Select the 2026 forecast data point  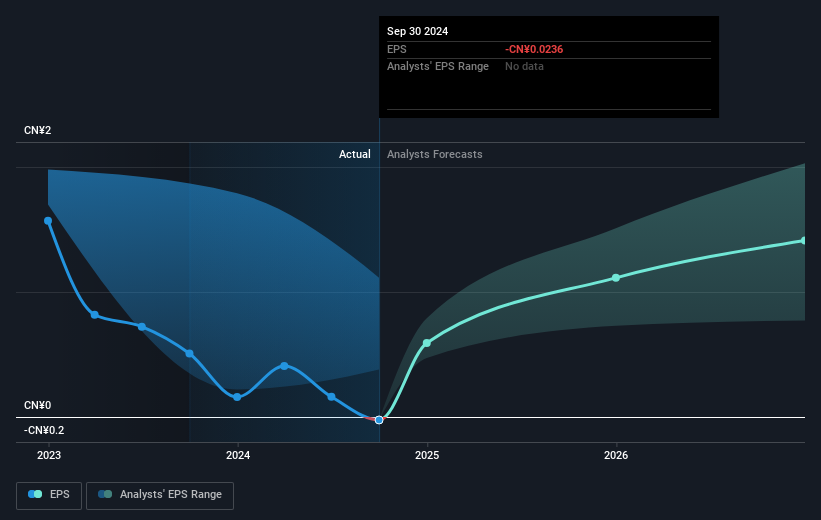tap(616, 278)
